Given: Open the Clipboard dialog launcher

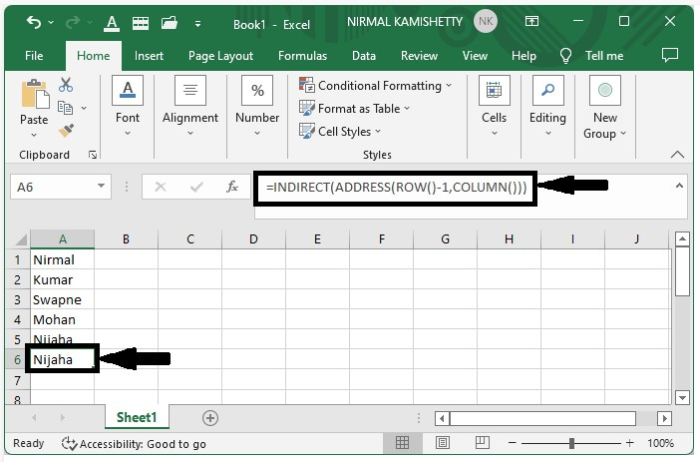Looking at the screenshot, I should [93, 155].
